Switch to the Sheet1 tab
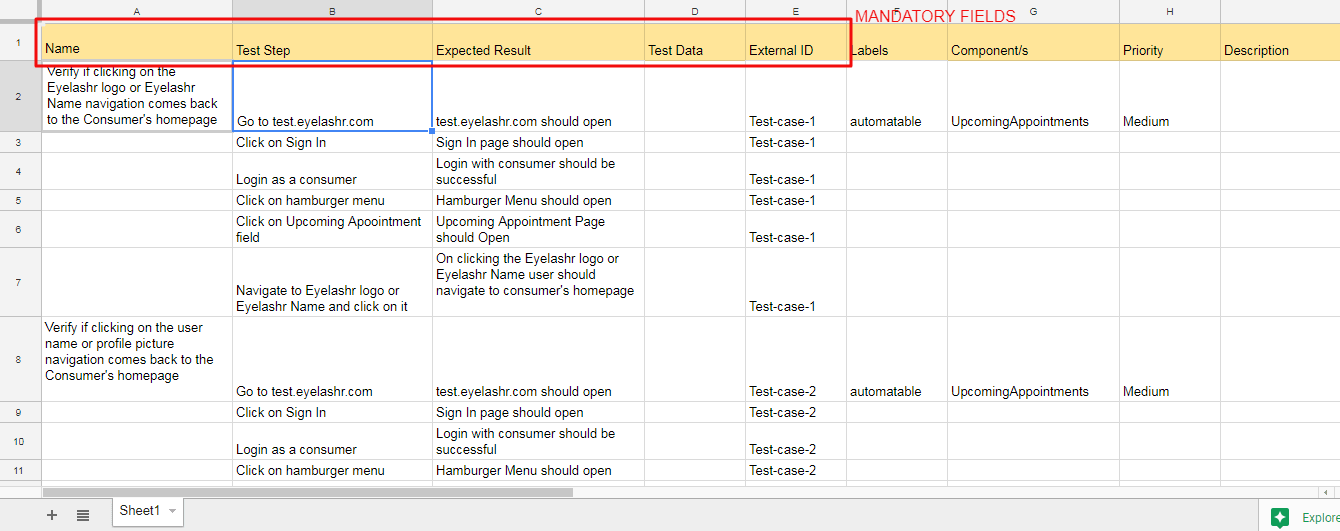 click(139, 511)
